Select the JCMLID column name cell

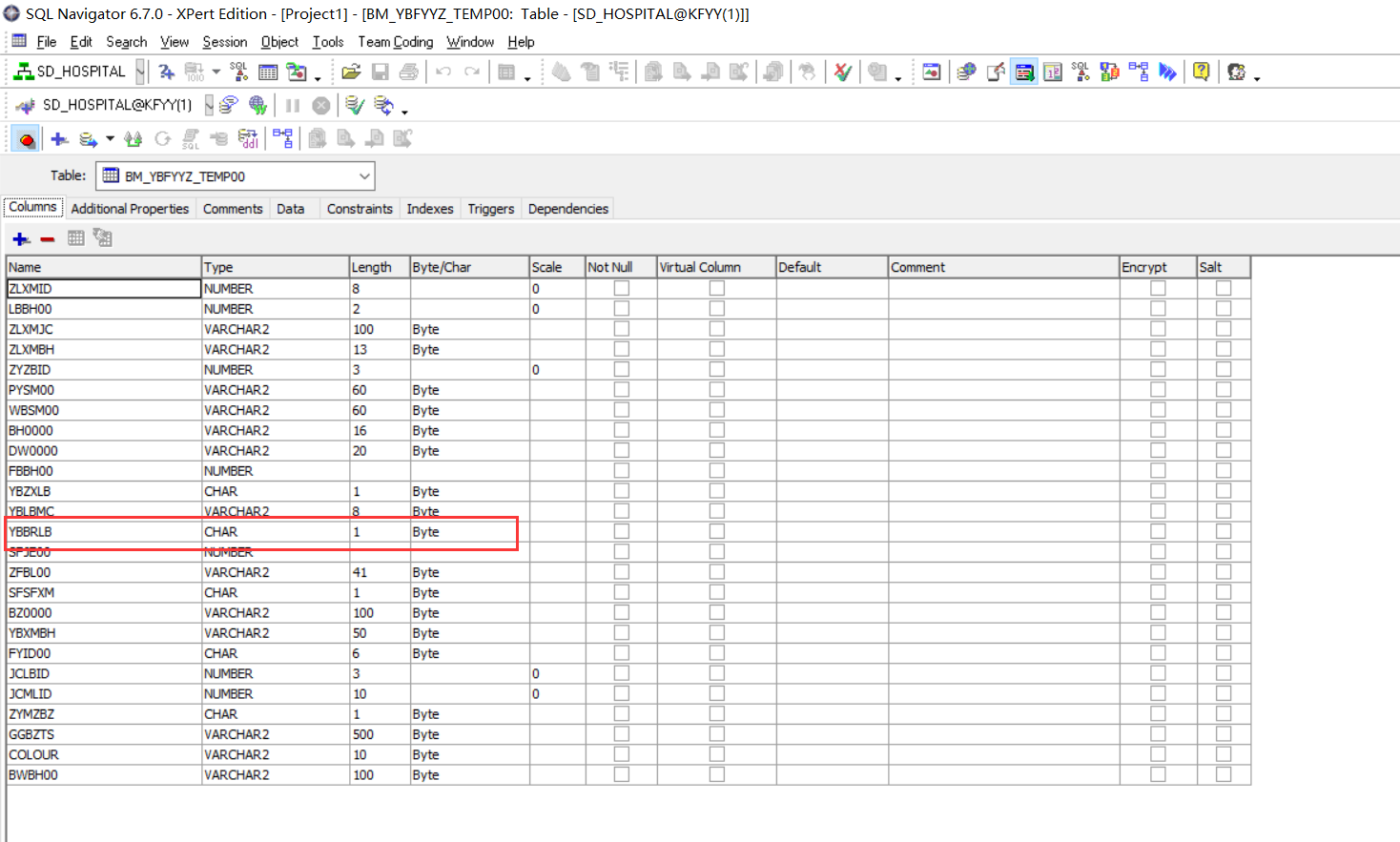(104, 693)
